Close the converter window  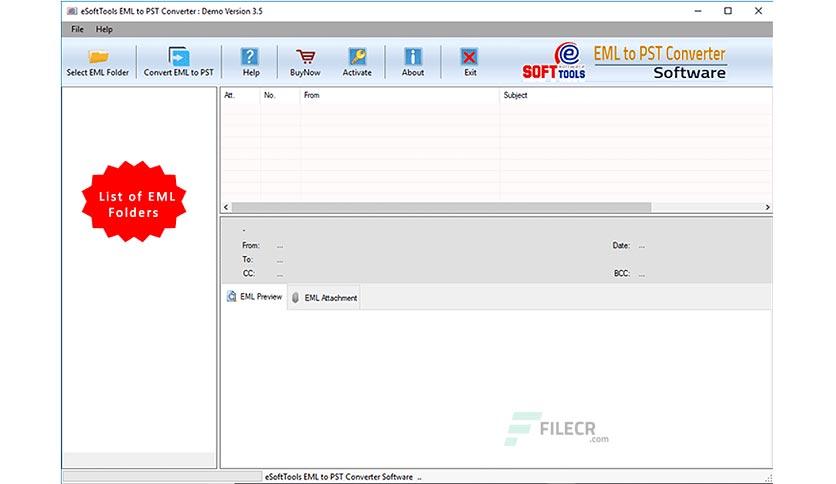pos(758,11)
